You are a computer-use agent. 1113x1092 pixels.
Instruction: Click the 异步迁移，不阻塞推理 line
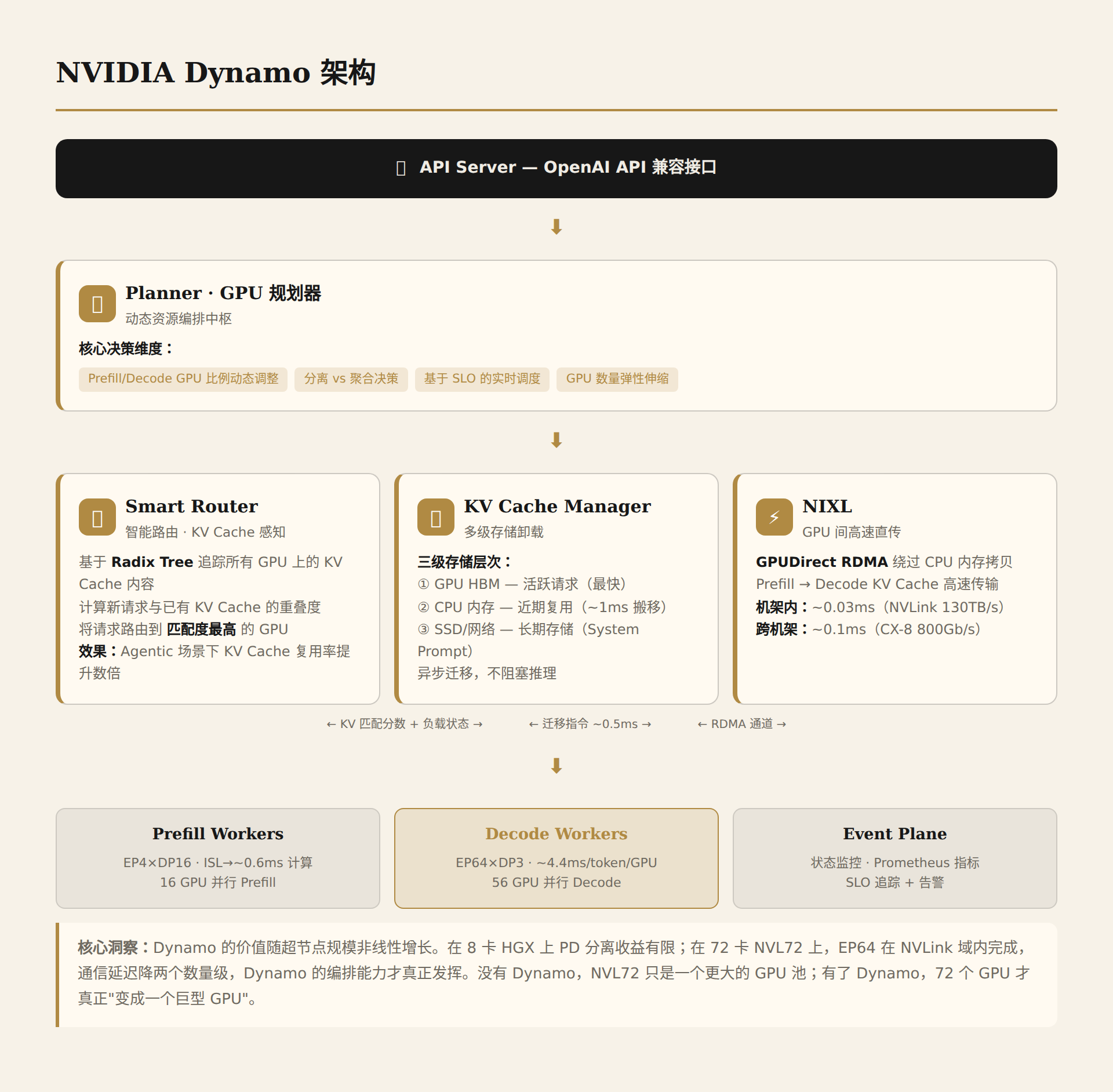pyautogui.click(x=487, y=674)
